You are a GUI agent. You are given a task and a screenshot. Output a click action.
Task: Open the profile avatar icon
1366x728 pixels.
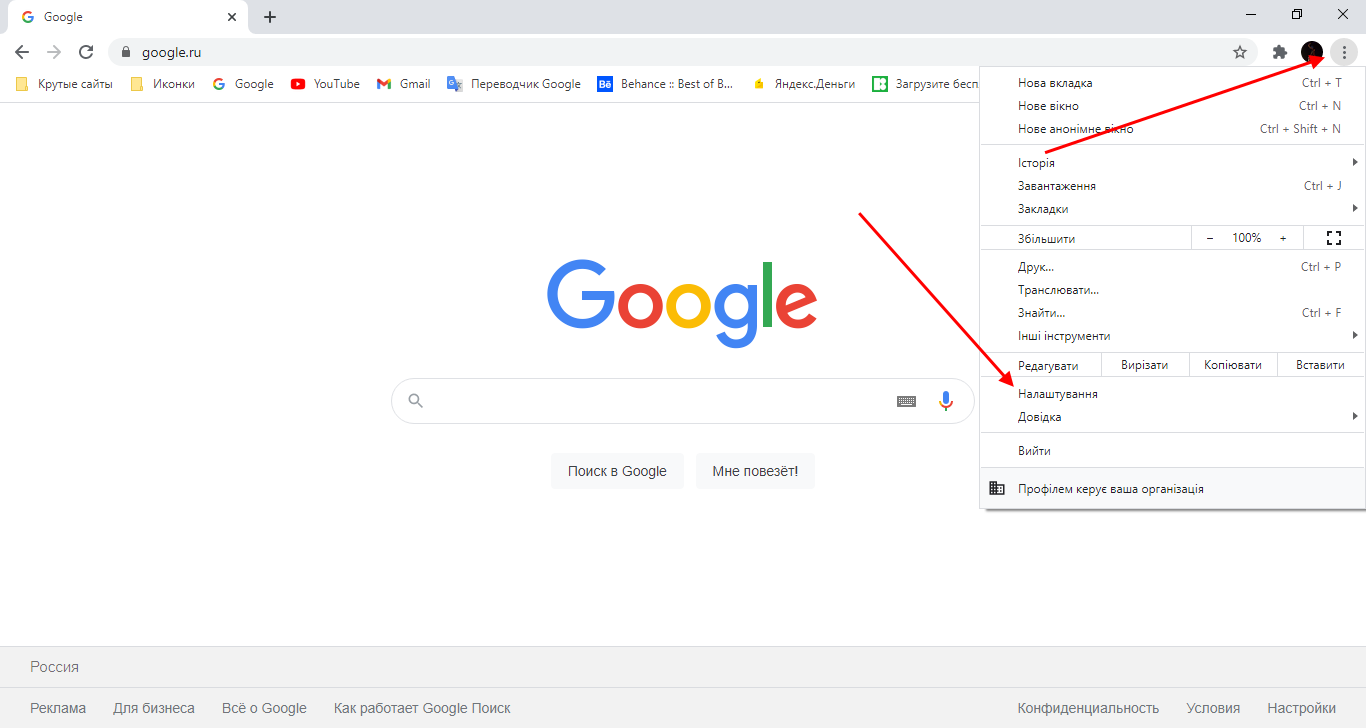point(1312,52)
